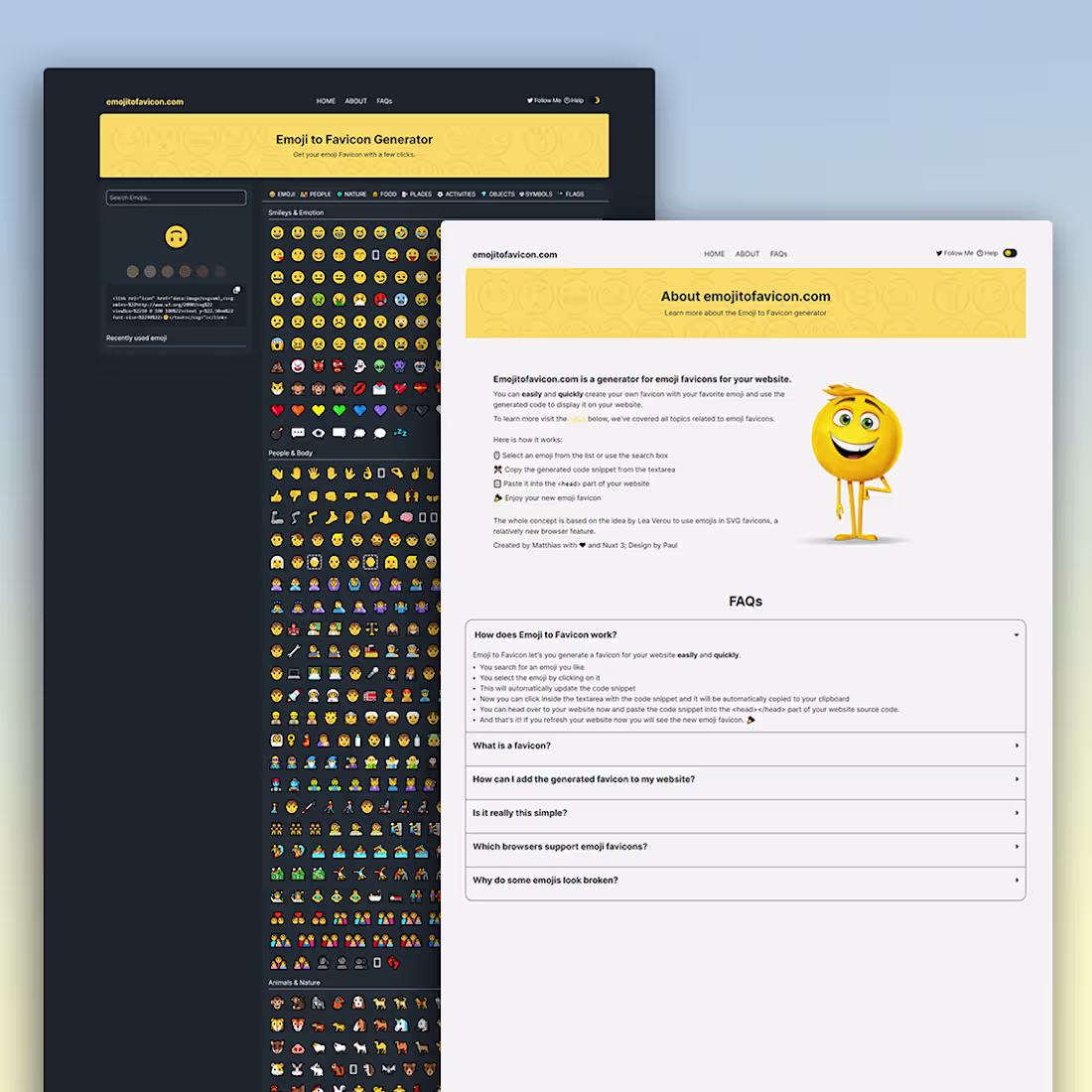The width and height of the screenshot is (1092, 1092).
Task: Enable the dark theme switch in the generator header
Action: point(597,100)
